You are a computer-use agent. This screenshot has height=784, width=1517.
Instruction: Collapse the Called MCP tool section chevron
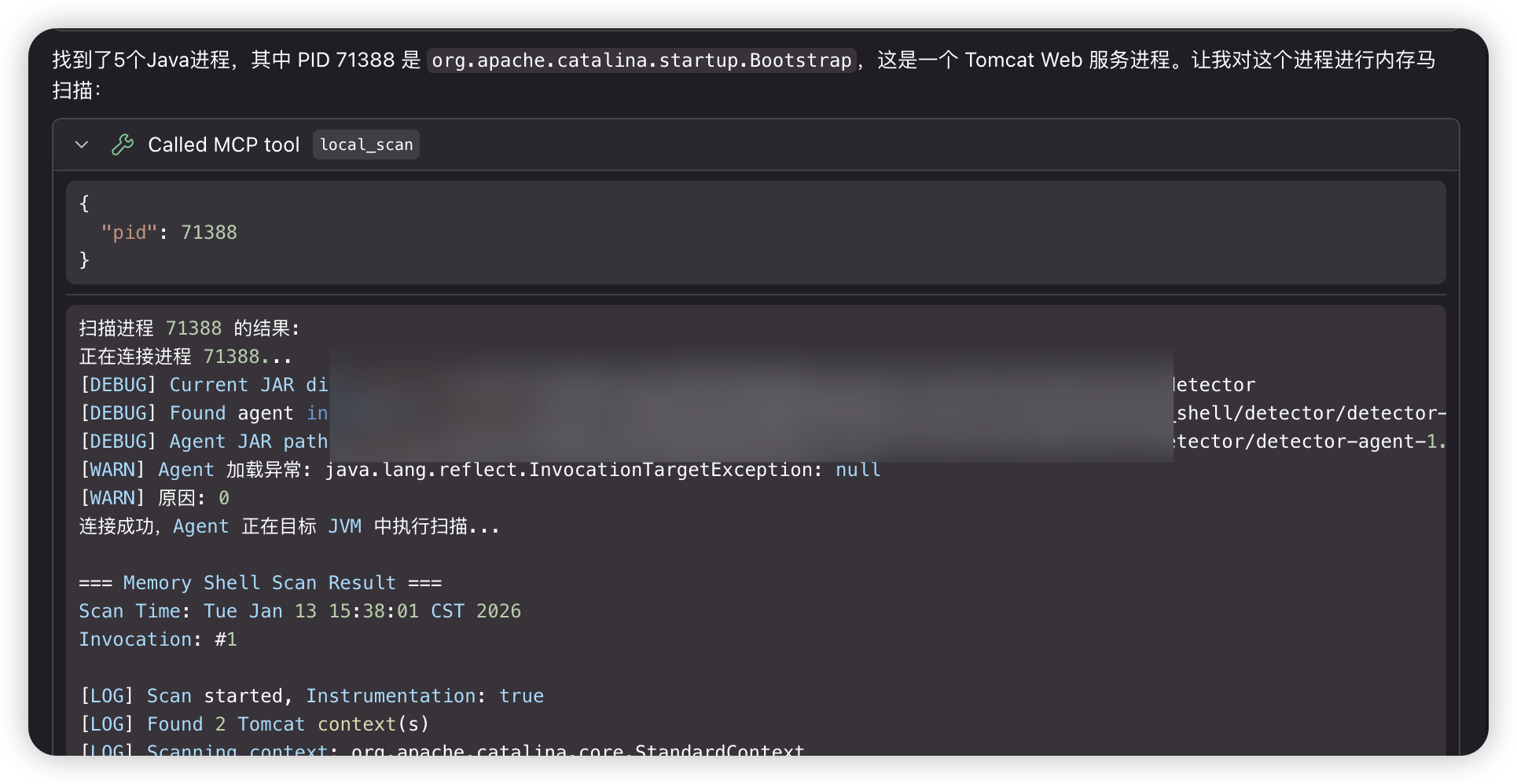(81, 145)
